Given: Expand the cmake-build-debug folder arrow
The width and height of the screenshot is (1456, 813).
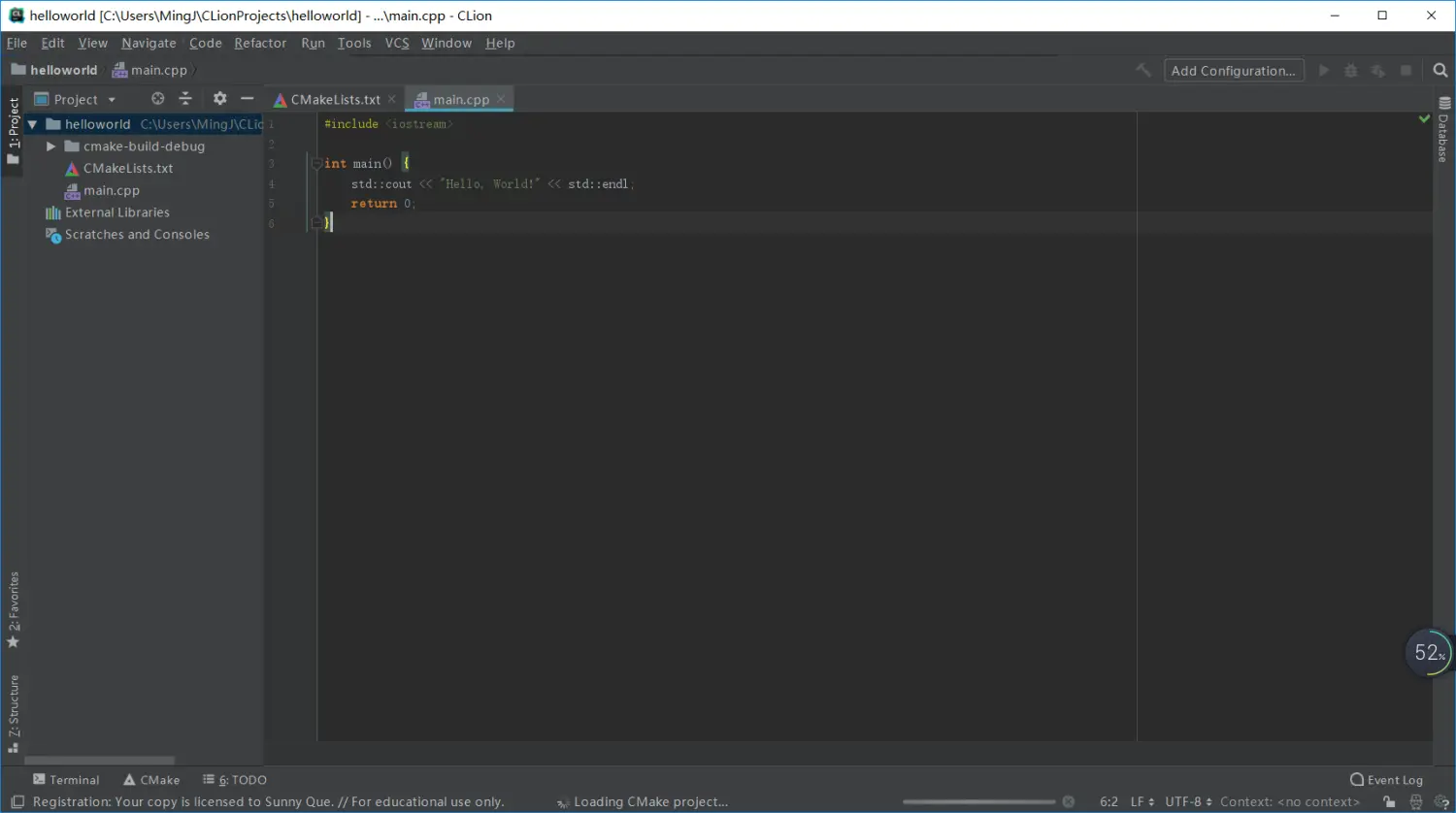Looking at the screenshot, I should [x=50, y=146].
